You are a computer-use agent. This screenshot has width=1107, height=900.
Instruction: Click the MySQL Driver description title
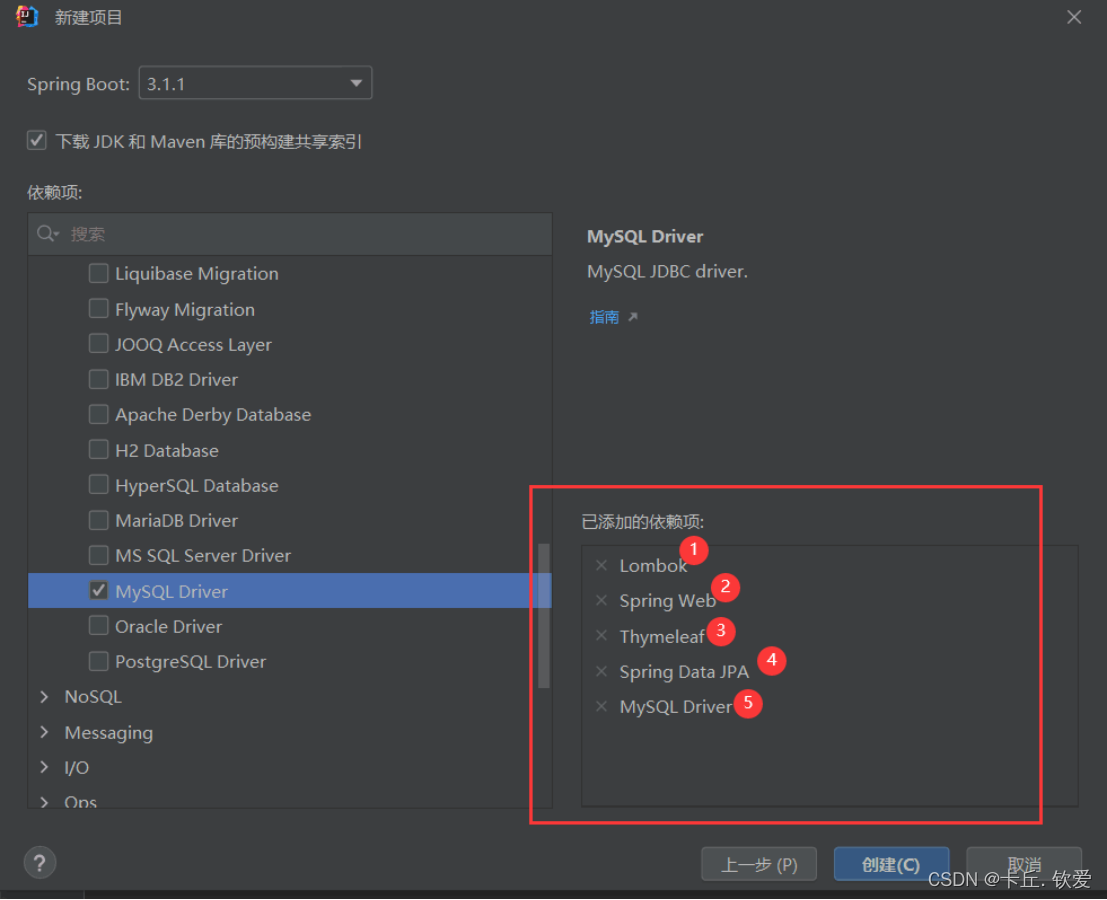[x=645, y=236]
